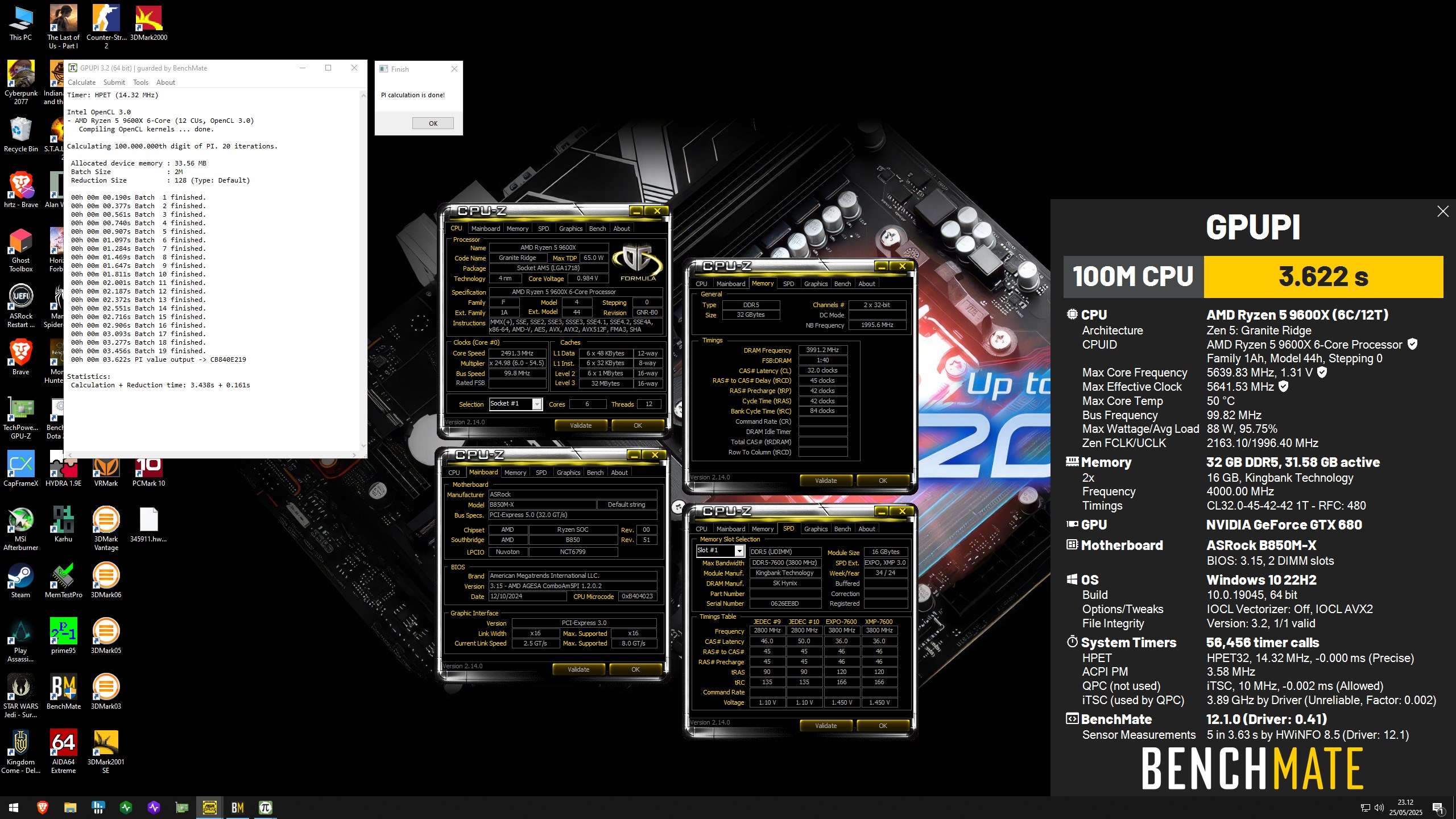Select the SPD tab in CPU-Z Mainboard window
The width and height of the screenshot is (1456, 819).
point(541,473)
